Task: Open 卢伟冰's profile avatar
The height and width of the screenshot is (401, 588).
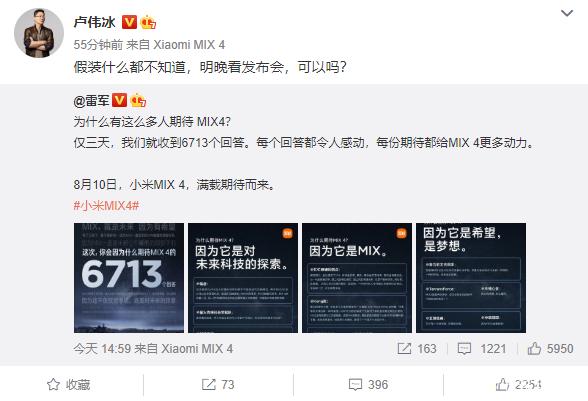Action: point(39,33)
